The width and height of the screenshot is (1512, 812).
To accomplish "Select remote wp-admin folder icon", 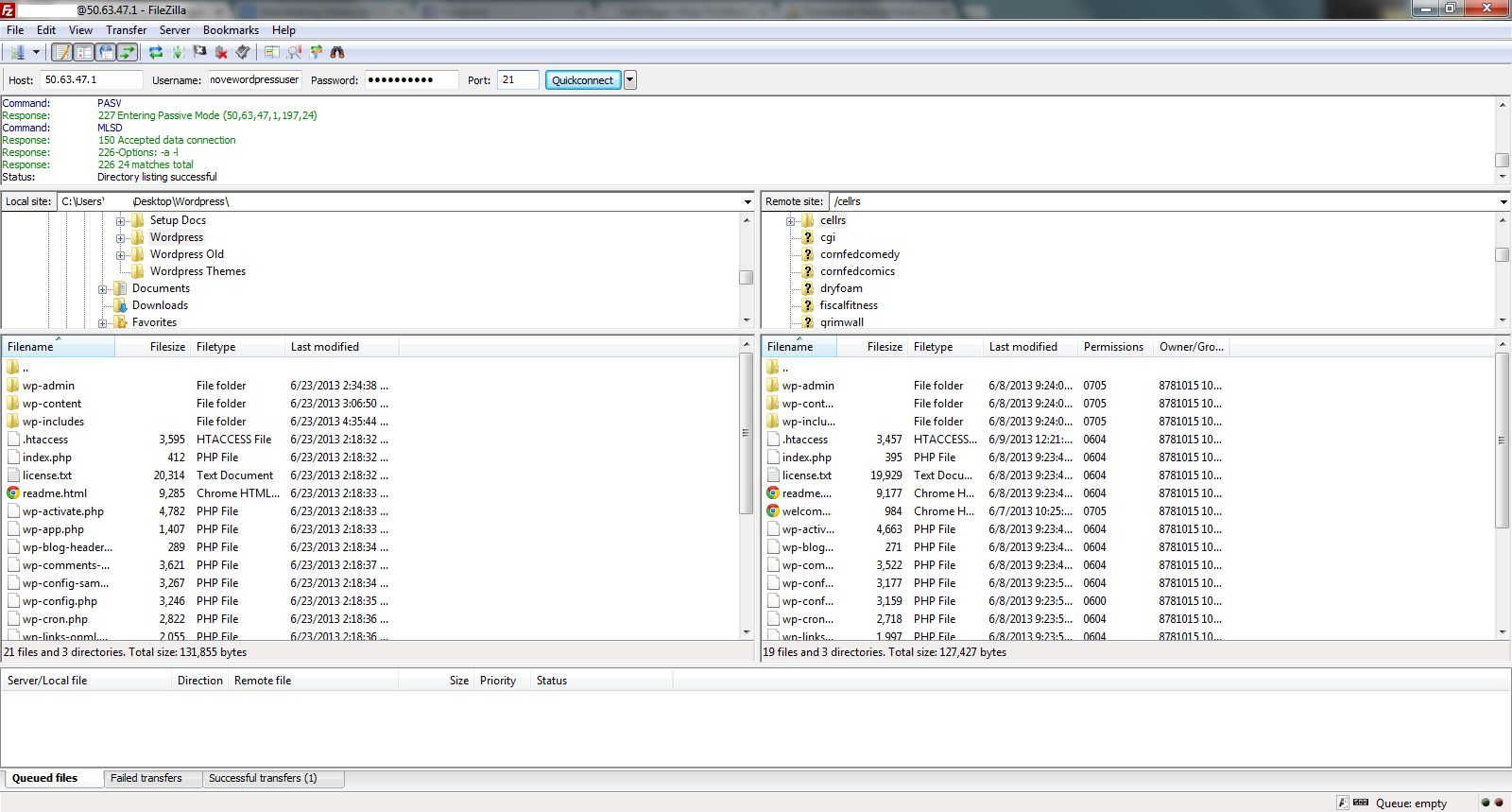I will (x=773, y=386).
